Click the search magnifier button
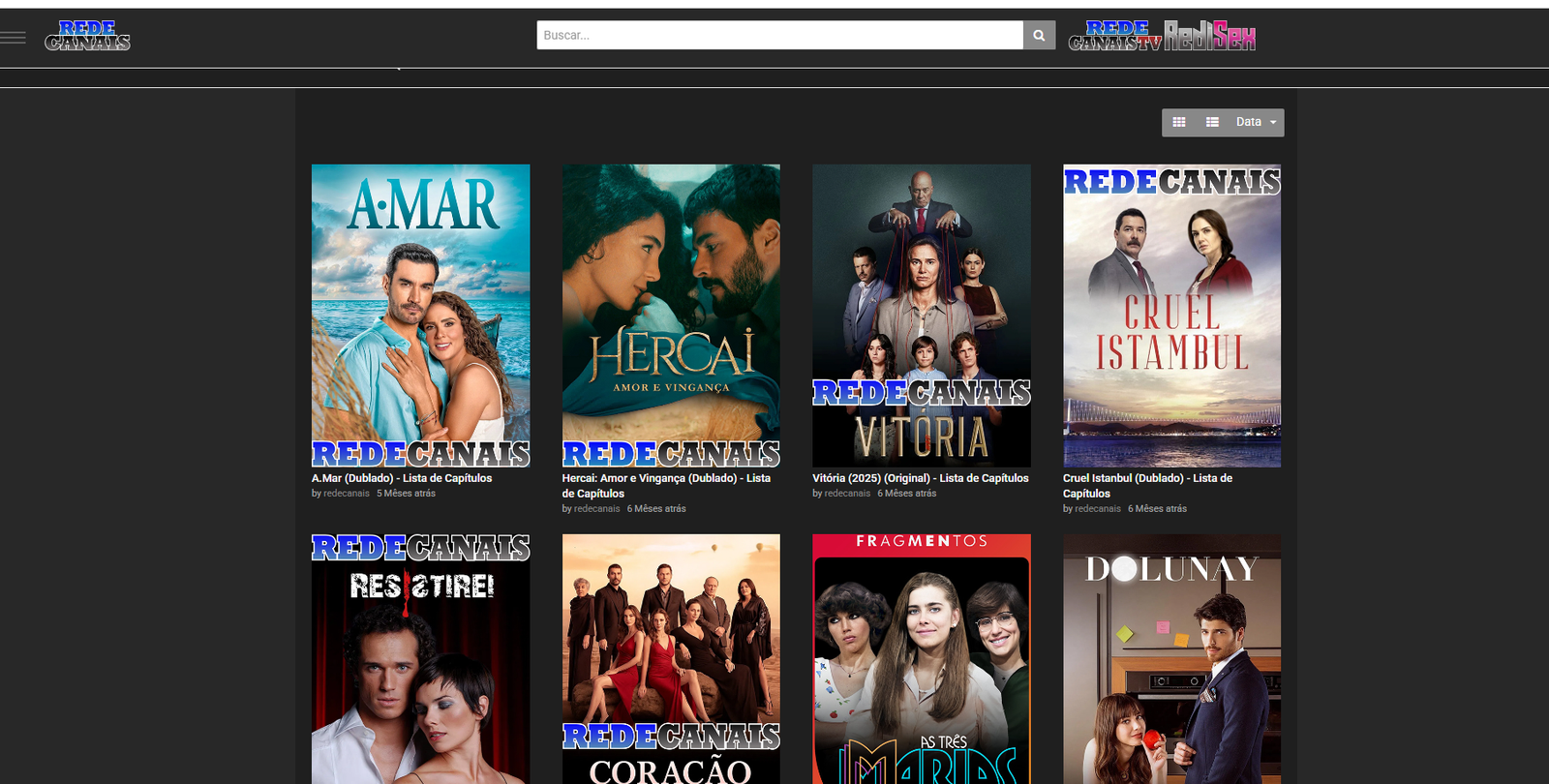The height and width of the screenshot is (784, 1549). (1039, 35)
